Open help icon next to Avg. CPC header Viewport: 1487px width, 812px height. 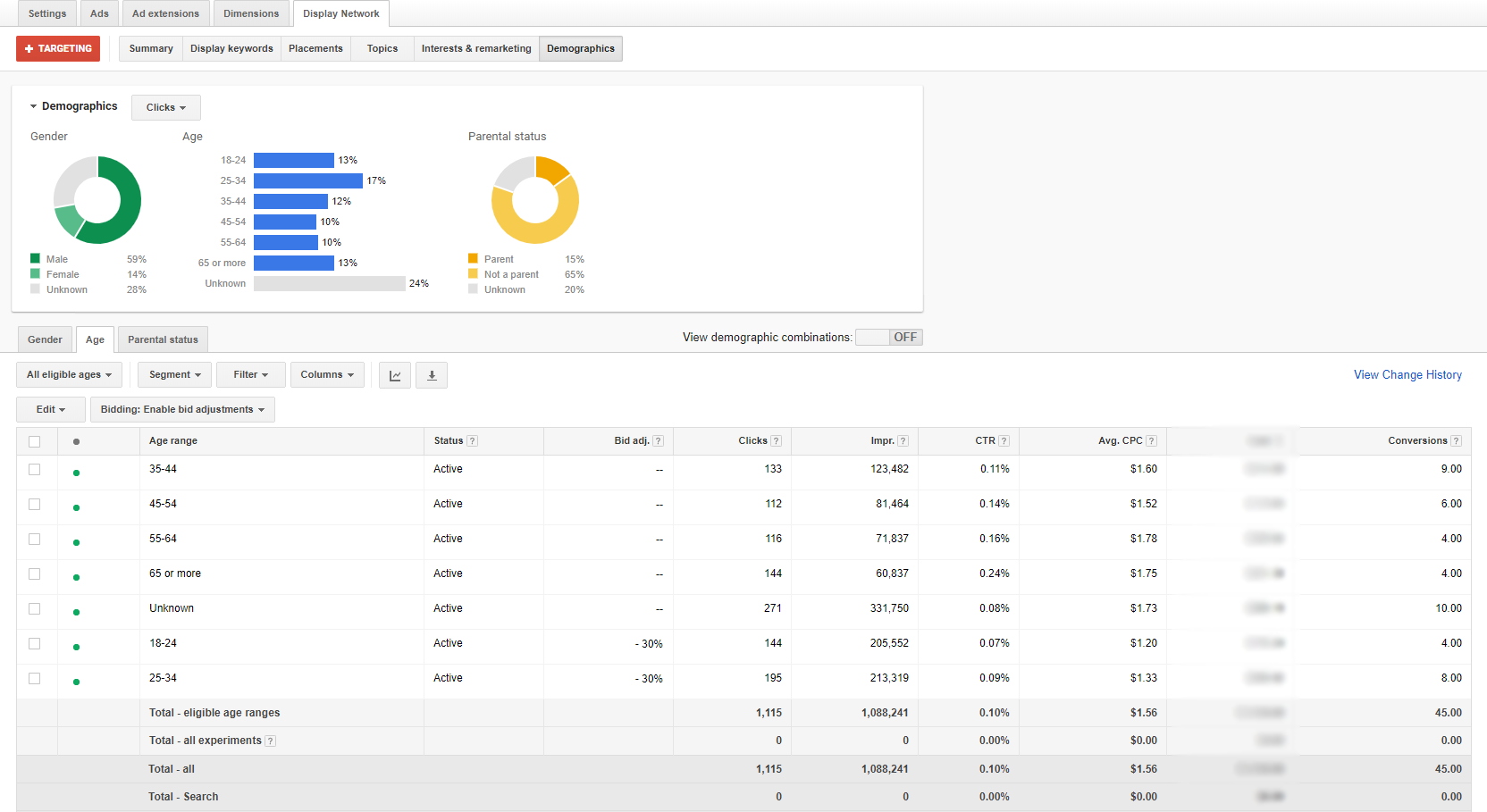pyautogui.click(x=1152, y=441)
